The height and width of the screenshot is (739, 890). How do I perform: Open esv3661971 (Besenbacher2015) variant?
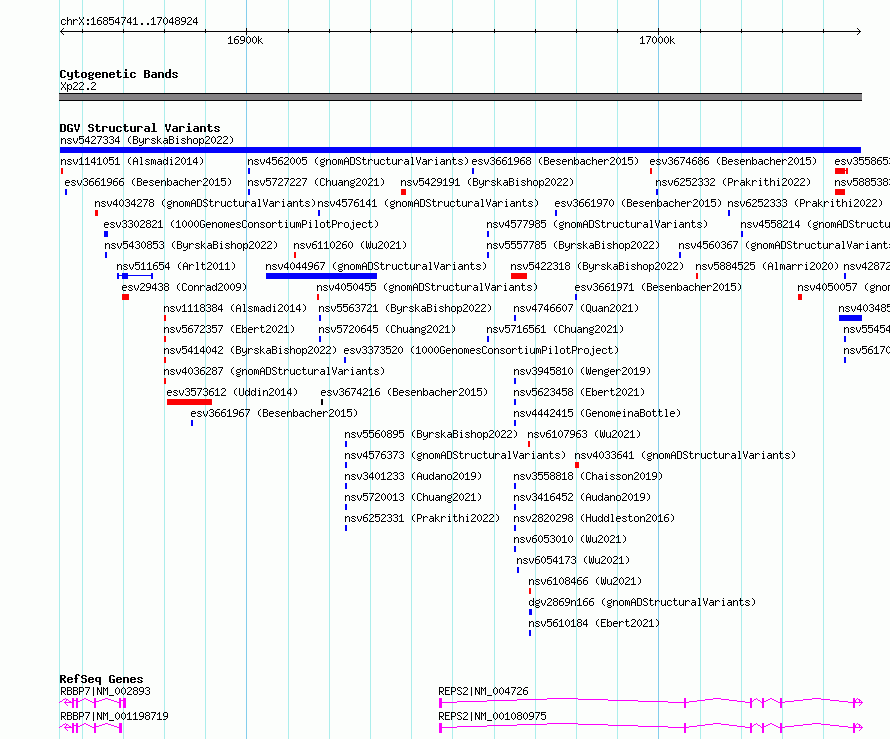(658, 287)
